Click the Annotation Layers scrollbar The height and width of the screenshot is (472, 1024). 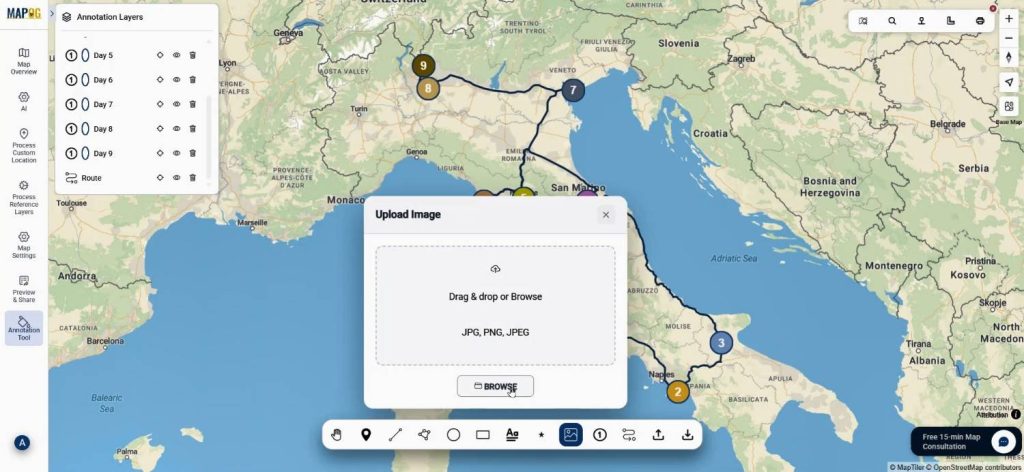(x=209, y=135)
